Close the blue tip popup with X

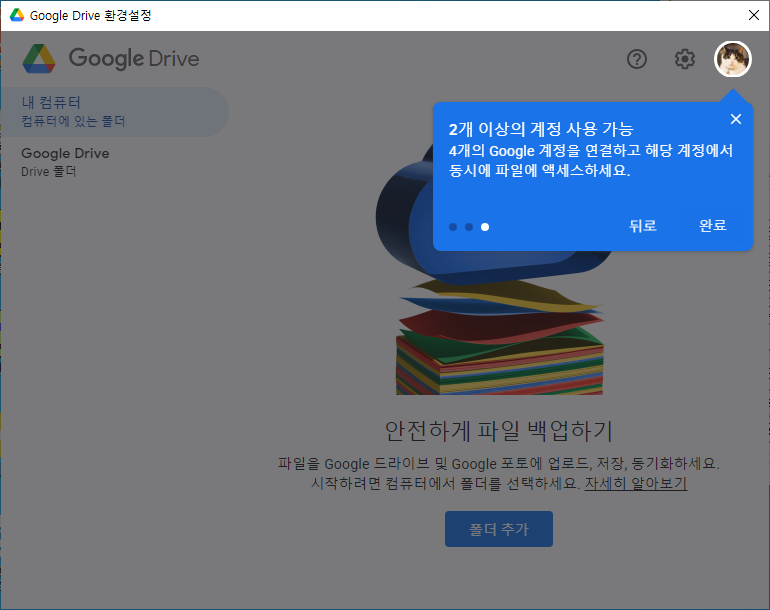point(736,119)
